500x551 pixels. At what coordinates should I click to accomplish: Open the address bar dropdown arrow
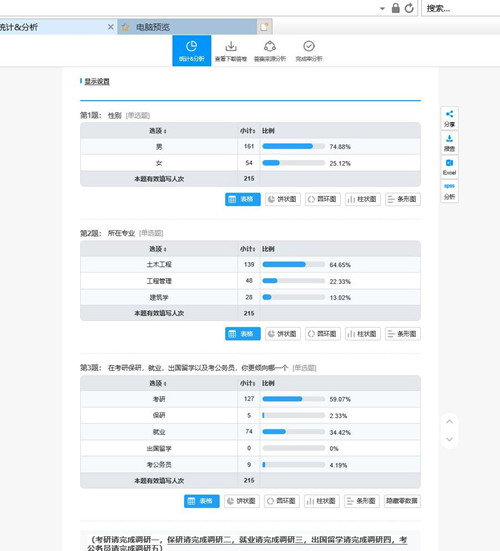382,8
